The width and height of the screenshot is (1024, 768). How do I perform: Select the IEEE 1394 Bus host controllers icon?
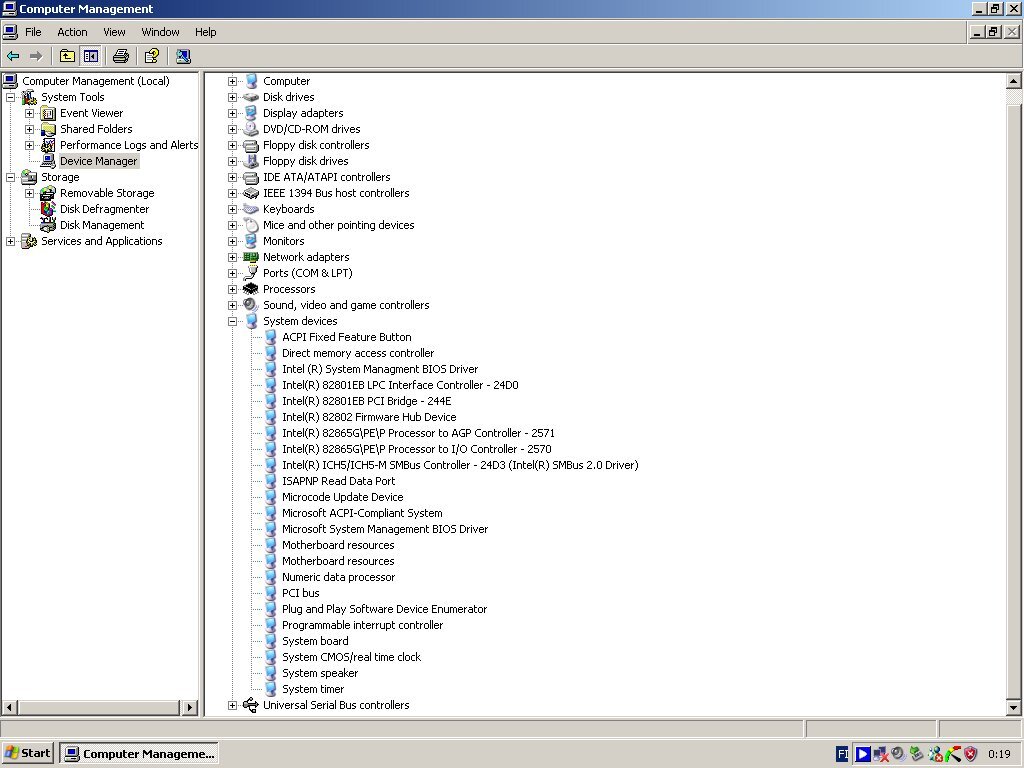(251, 193)
